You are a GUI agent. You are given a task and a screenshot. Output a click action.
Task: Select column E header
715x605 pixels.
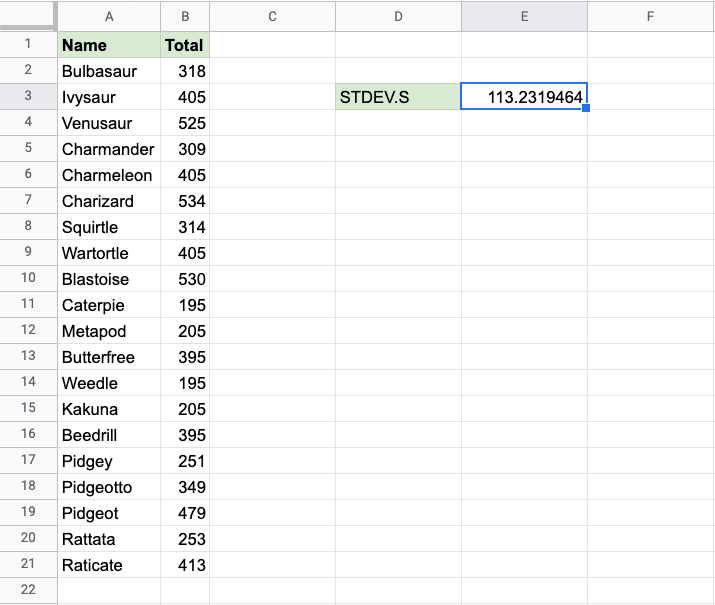click(524, 16)
